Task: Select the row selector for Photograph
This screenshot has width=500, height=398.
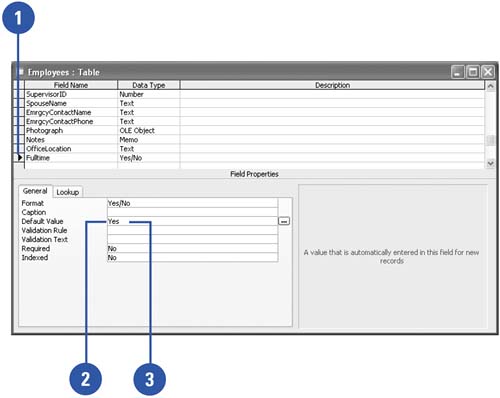Action: click(x=20, y=130)
